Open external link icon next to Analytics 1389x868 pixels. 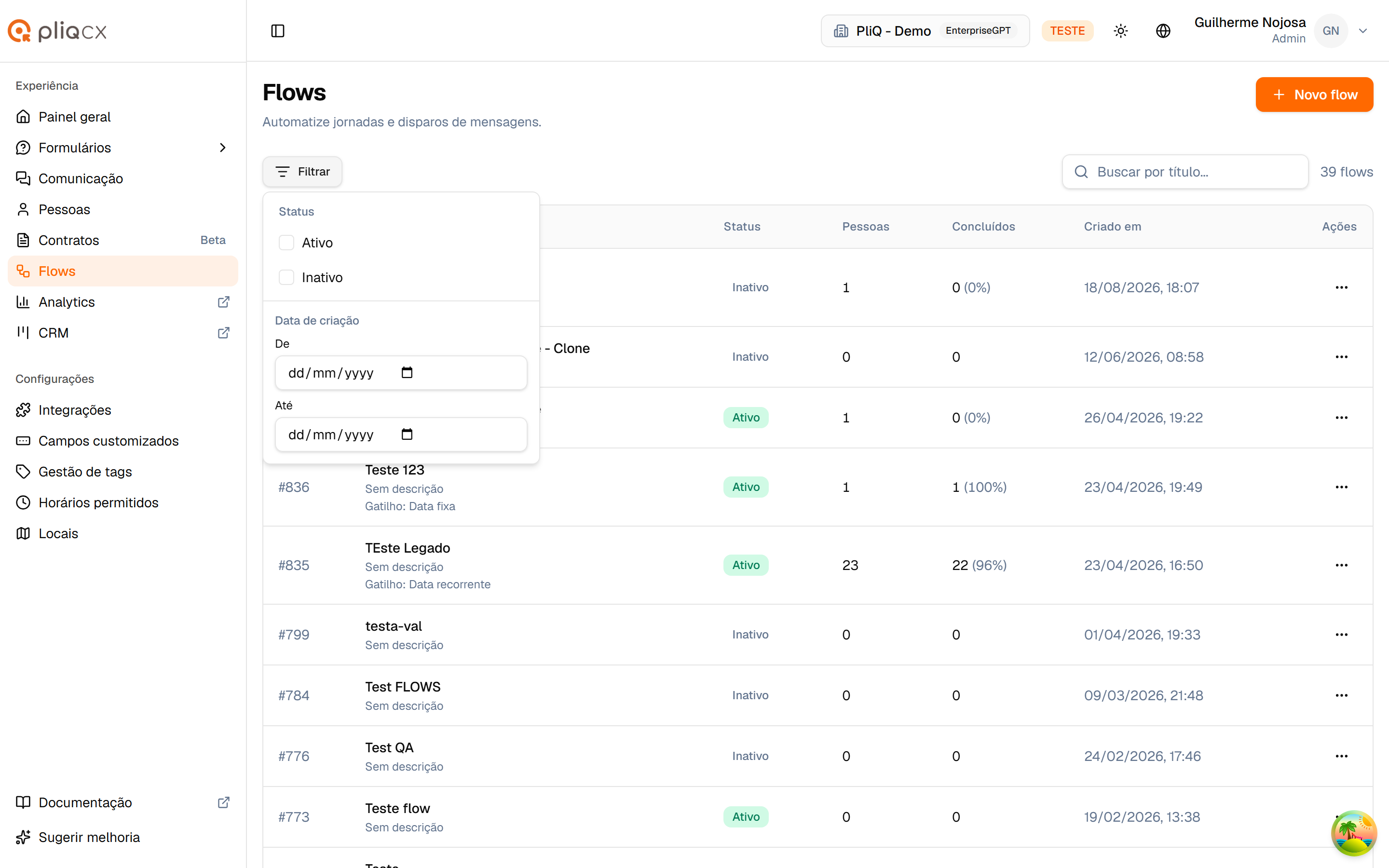coord(224,302)
